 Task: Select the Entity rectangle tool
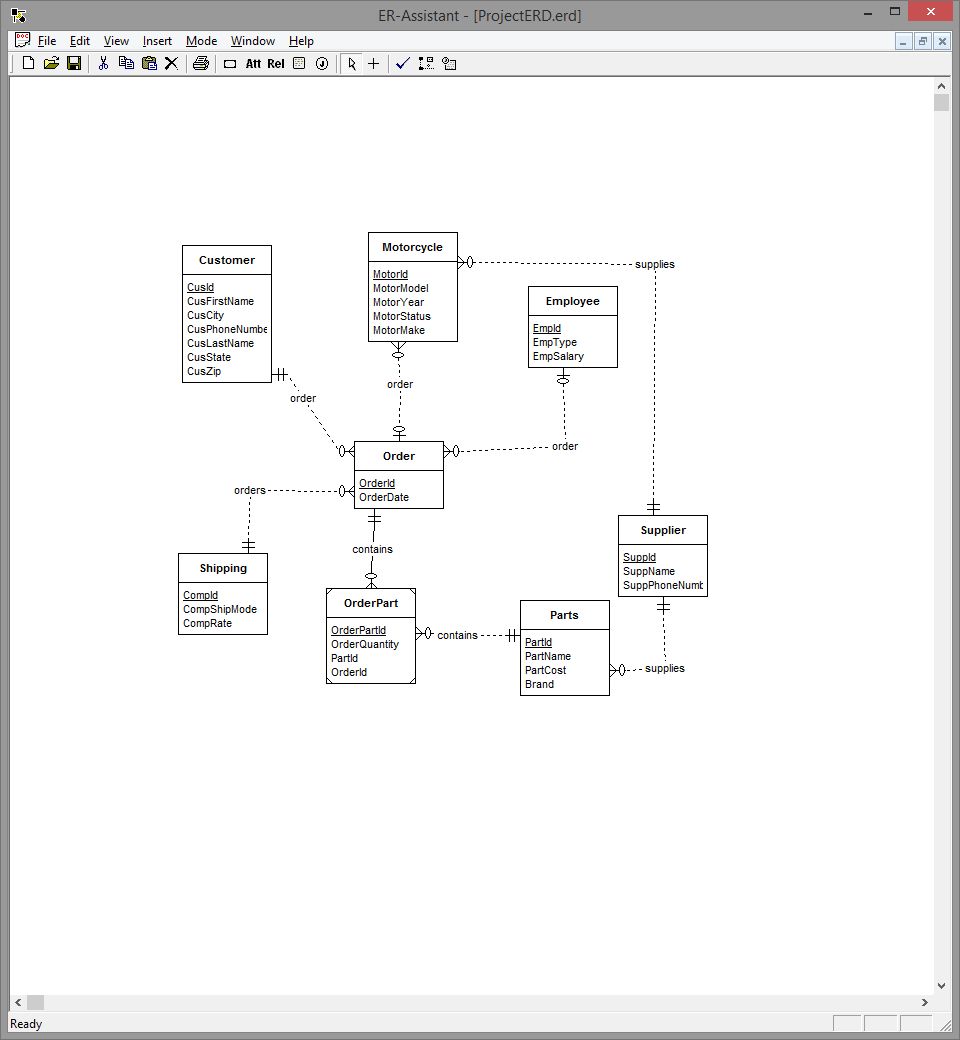click(230, 64)
